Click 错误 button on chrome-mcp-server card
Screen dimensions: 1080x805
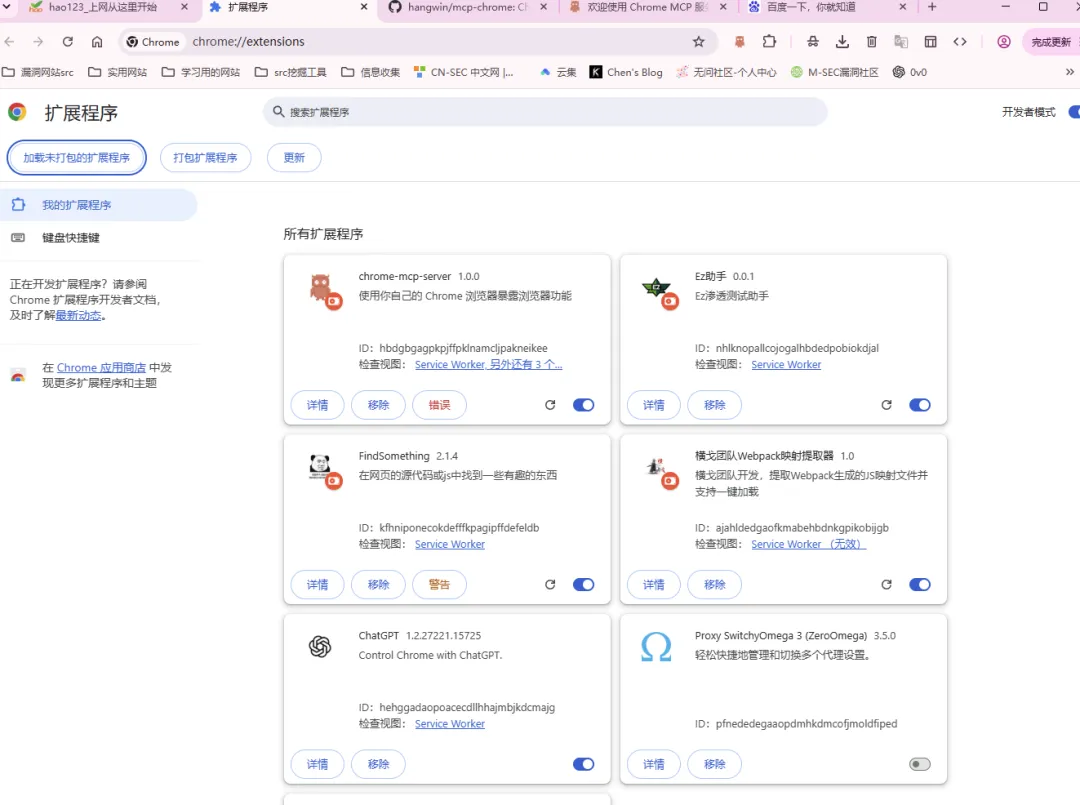(x=439, y=405)
